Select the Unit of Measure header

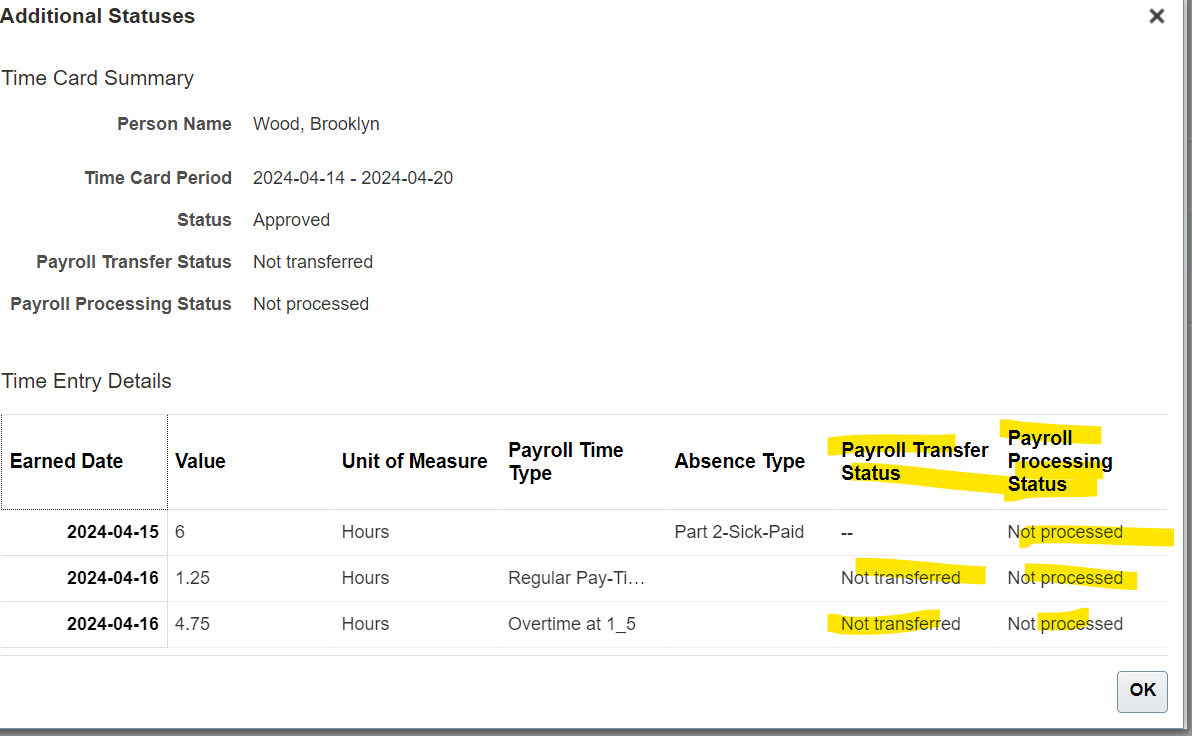pos(414,461)
